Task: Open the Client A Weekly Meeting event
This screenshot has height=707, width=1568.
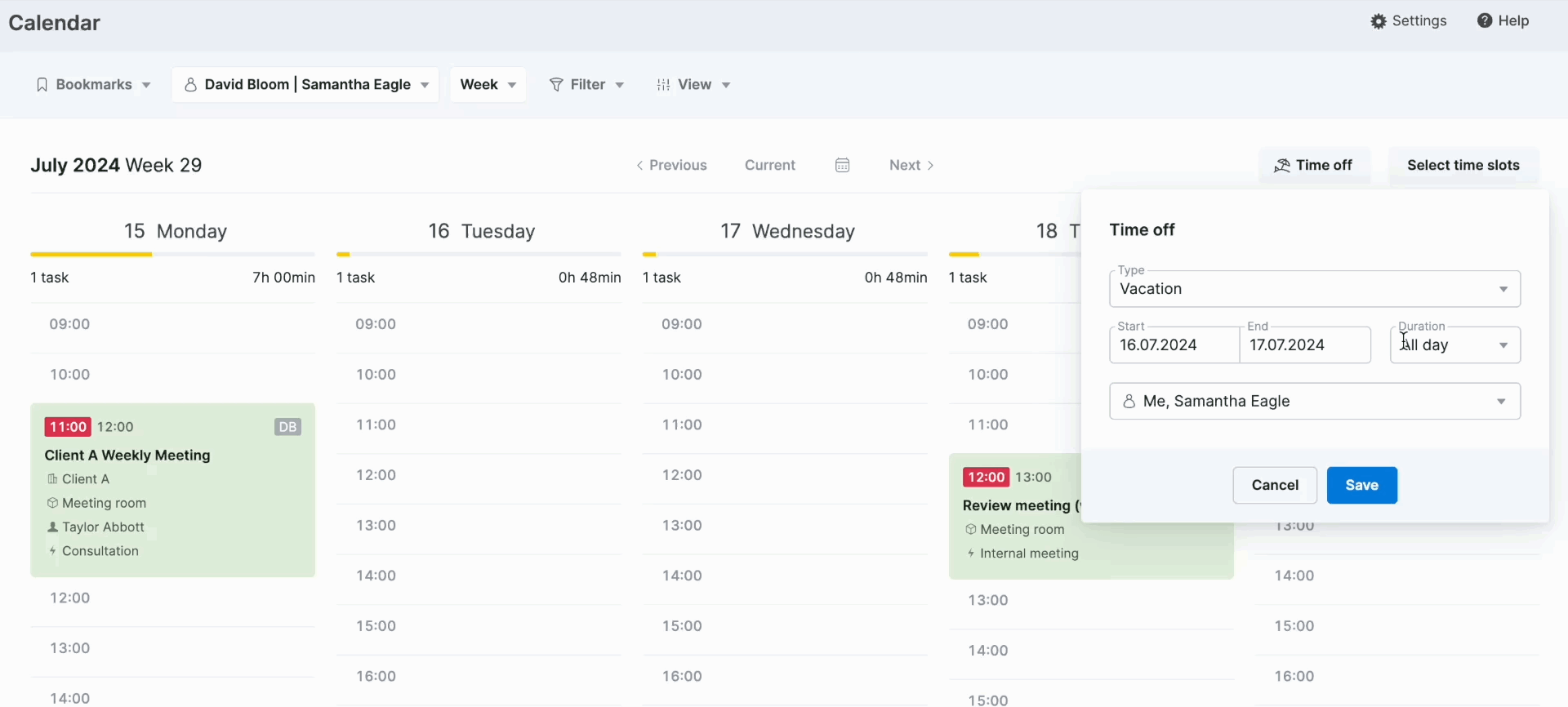Action: pos(173,491)
